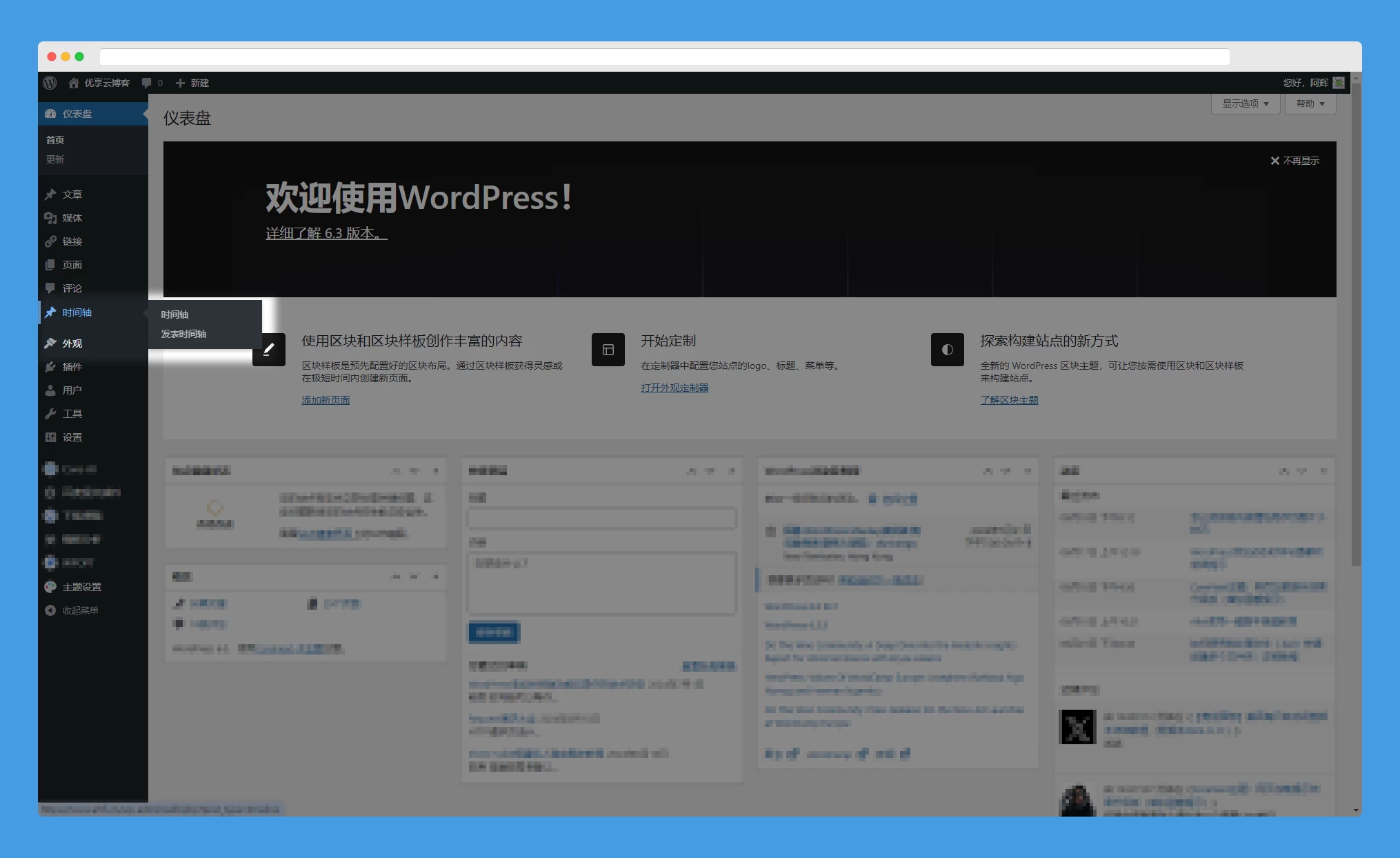This screenshot has height=858, width=1400.
Task: Click the collapse arrow icon beside 收起菜单
Action: coord(50,610)
